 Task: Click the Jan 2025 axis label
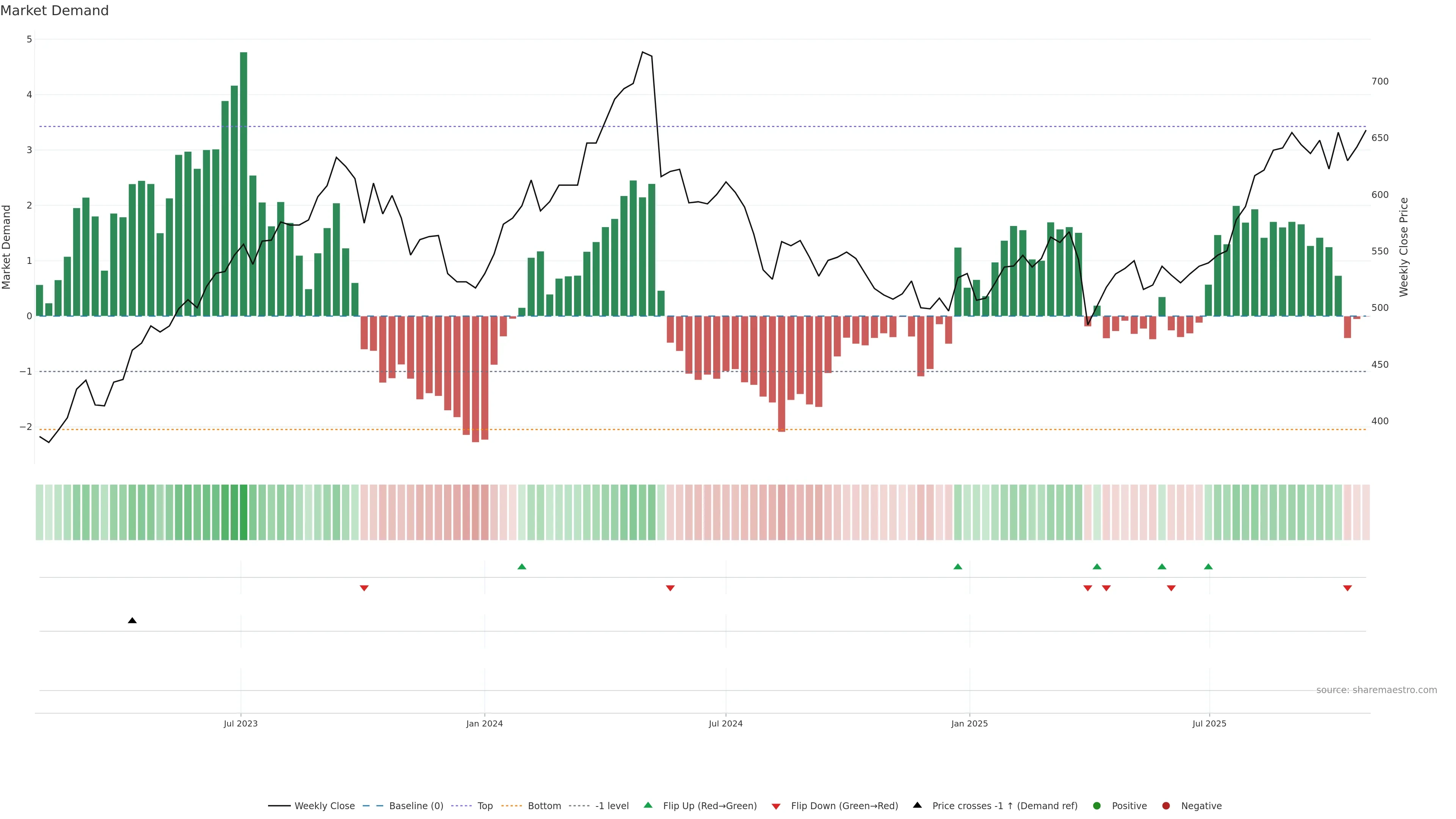click(970, 723)
